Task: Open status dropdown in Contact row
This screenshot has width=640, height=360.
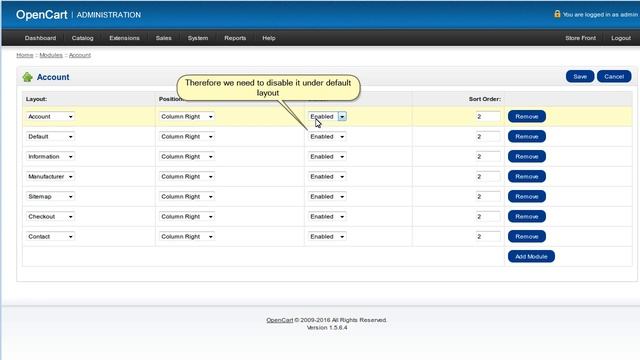Action: pos(327,236)
